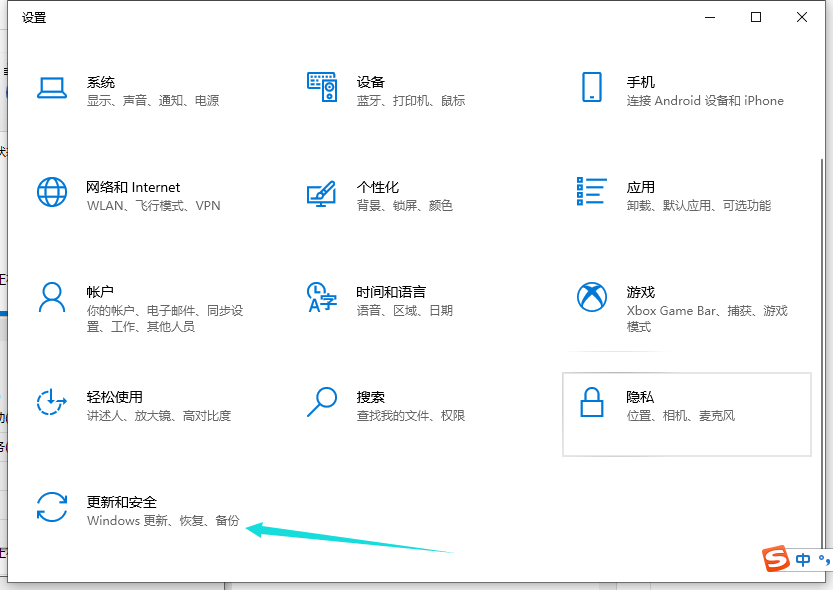Maximize the 设置 window
The height and width of the screenshot is (590, 833).
[x=756, y=18]
